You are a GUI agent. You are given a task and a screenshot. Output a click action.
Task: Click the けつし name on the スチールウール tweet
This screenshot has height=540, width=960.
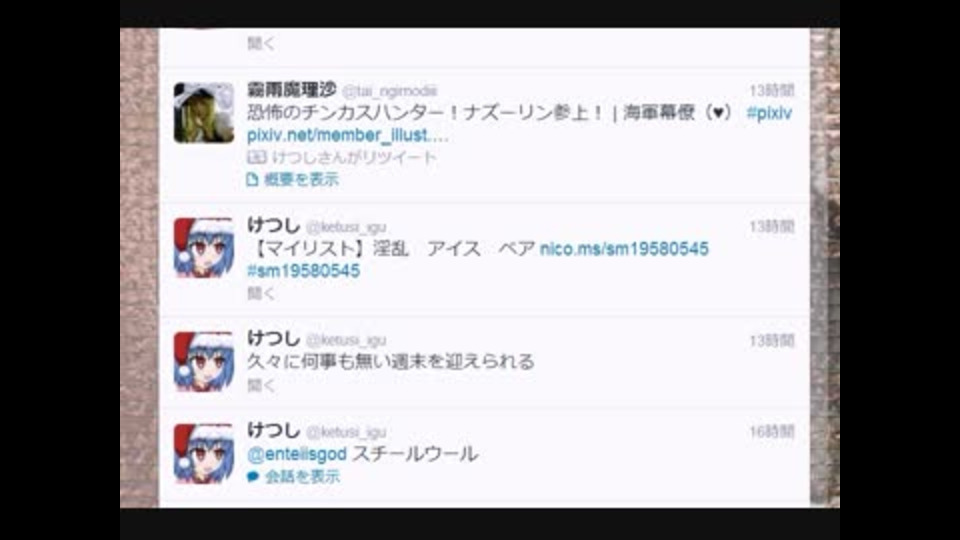pyautogui.click(x=273, y=430)
